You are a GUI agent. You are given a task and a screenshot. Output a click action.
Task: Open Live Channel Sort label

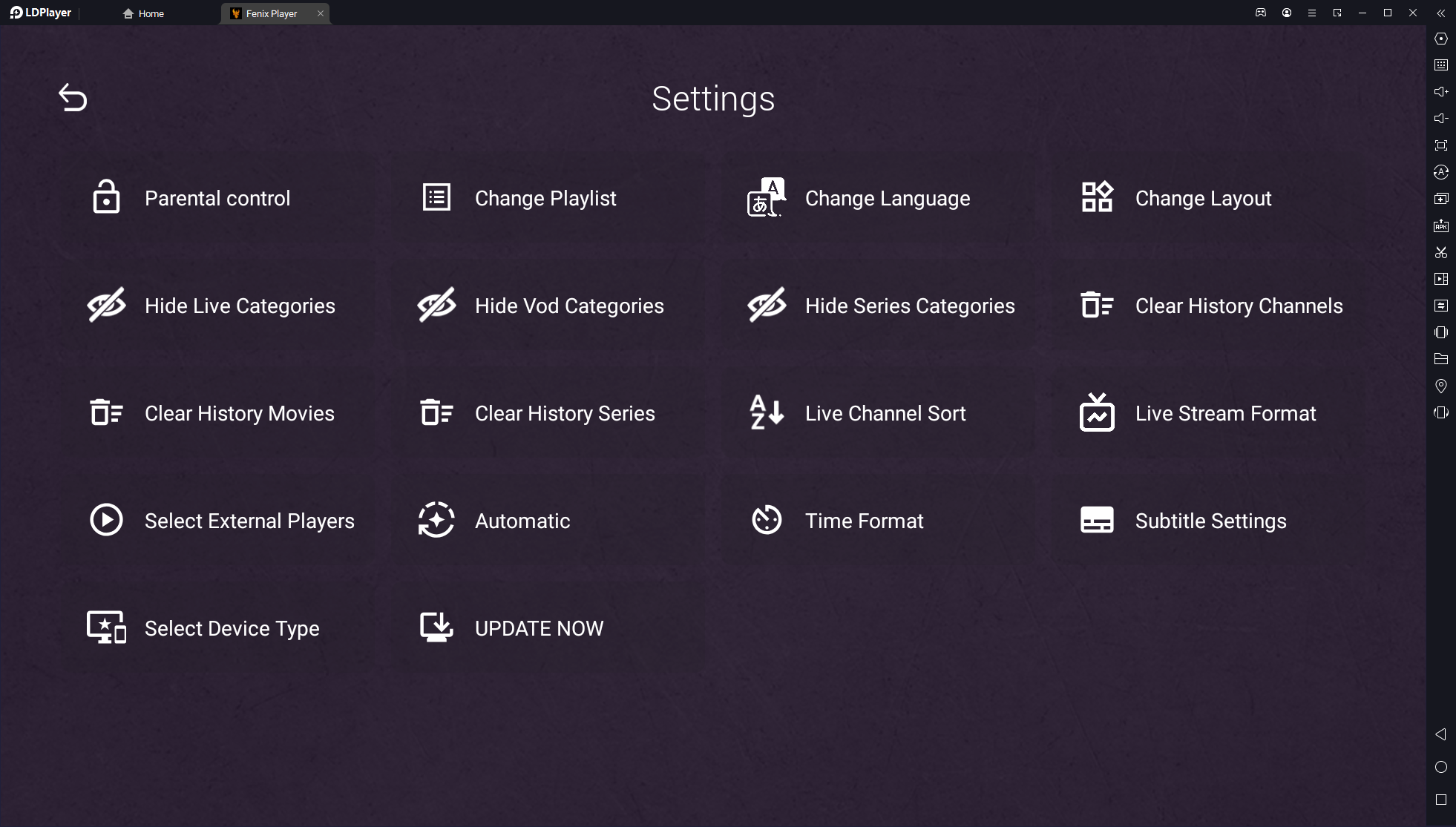click(885, 413)
